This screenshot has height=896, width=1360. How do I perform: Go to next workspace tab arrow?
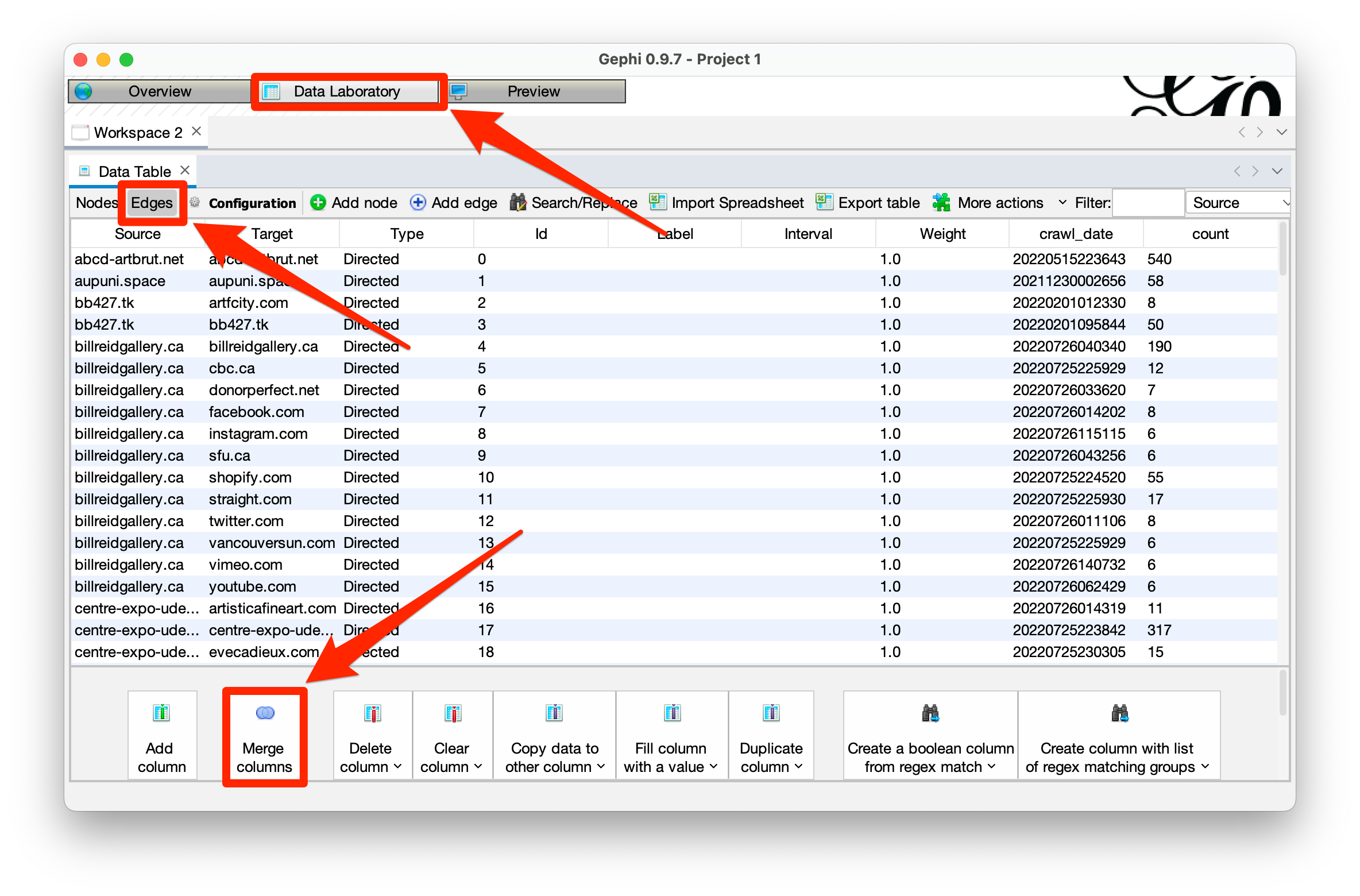point(1260,132)
